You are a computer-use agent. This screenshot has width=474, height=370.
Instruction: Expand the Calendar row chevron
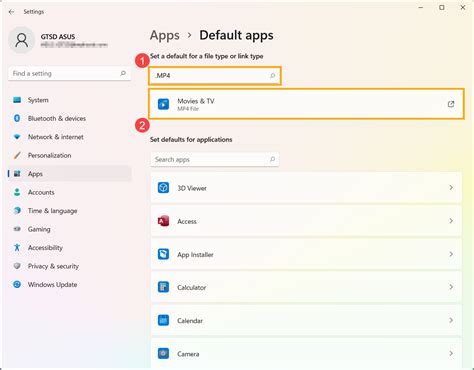coord(451,320)
